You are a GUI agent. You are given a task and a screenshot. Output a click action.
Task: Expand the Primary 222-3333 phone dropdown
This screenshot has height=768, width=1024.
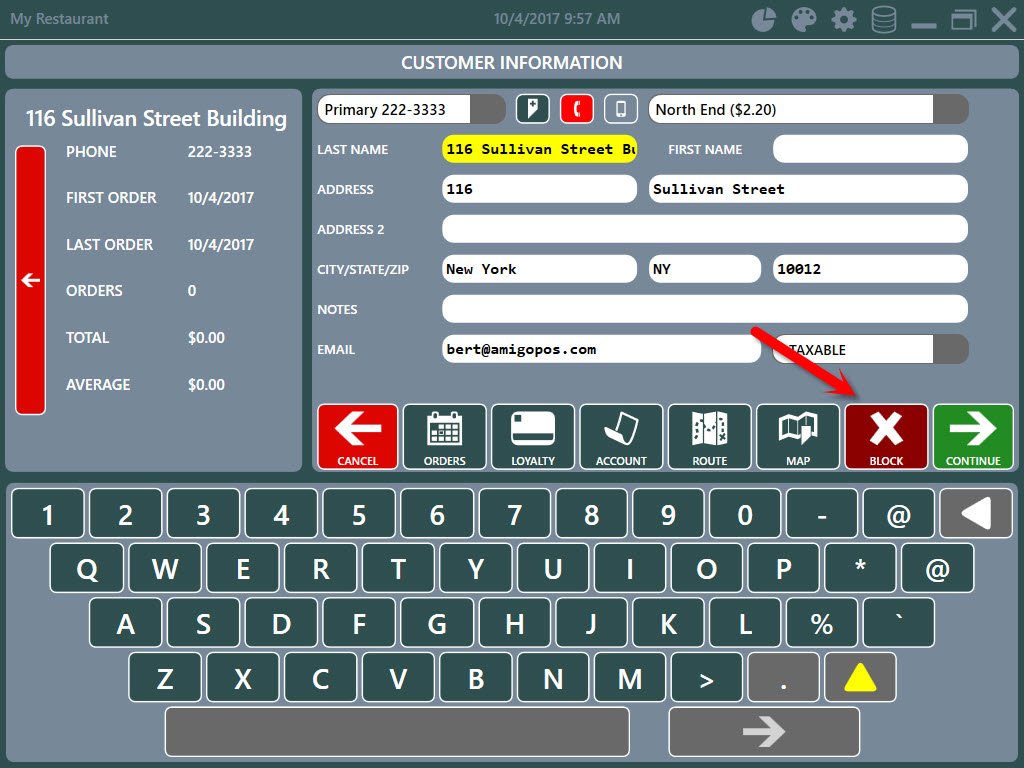[x=488, y=109]
